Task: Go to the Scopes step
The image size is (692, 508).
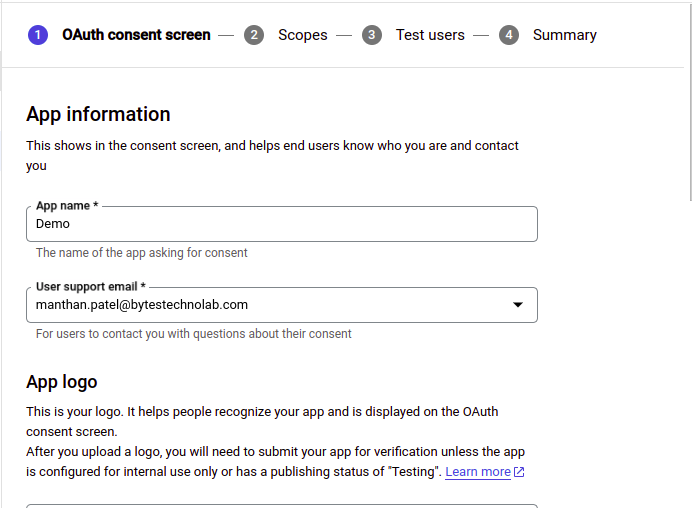Action: point(303,35)
